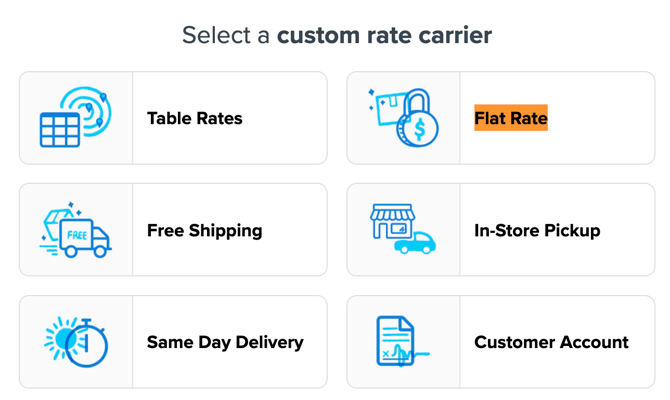670x400 pixels.
Task: Select the Table Rates label
Action: point(195,118)
